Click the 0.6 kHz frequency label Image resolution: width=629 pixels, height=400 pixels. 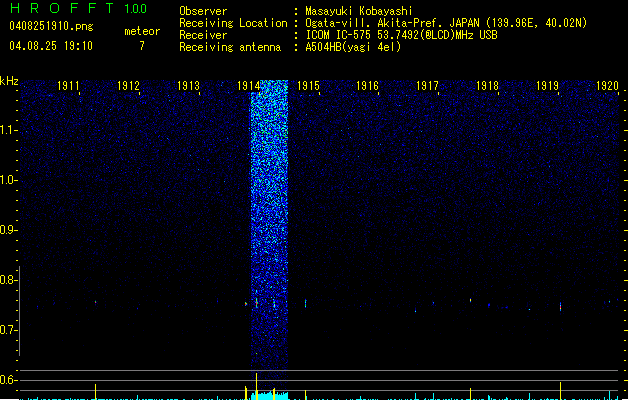coord(7,380)
